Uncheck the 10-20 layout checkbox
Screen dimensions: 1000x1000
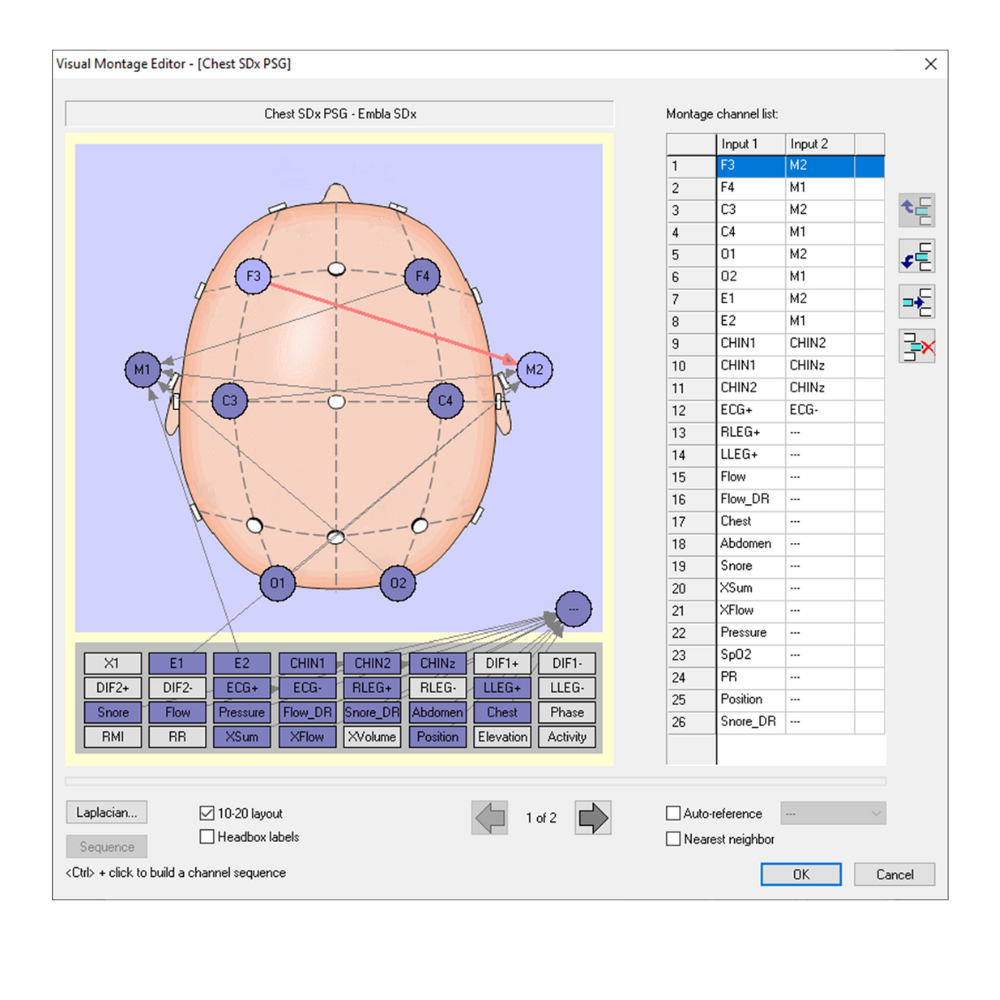[x=208, y=814]
